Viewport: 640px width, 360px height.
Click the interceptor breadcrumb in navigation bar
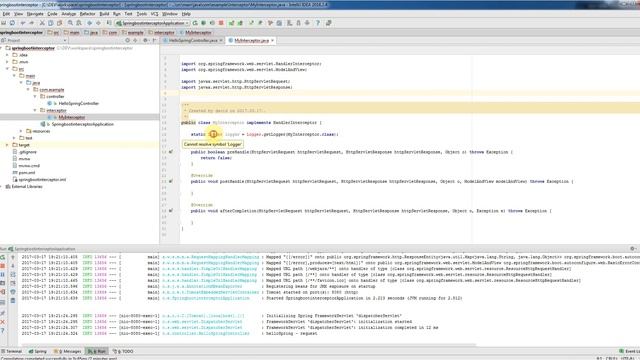161,32
